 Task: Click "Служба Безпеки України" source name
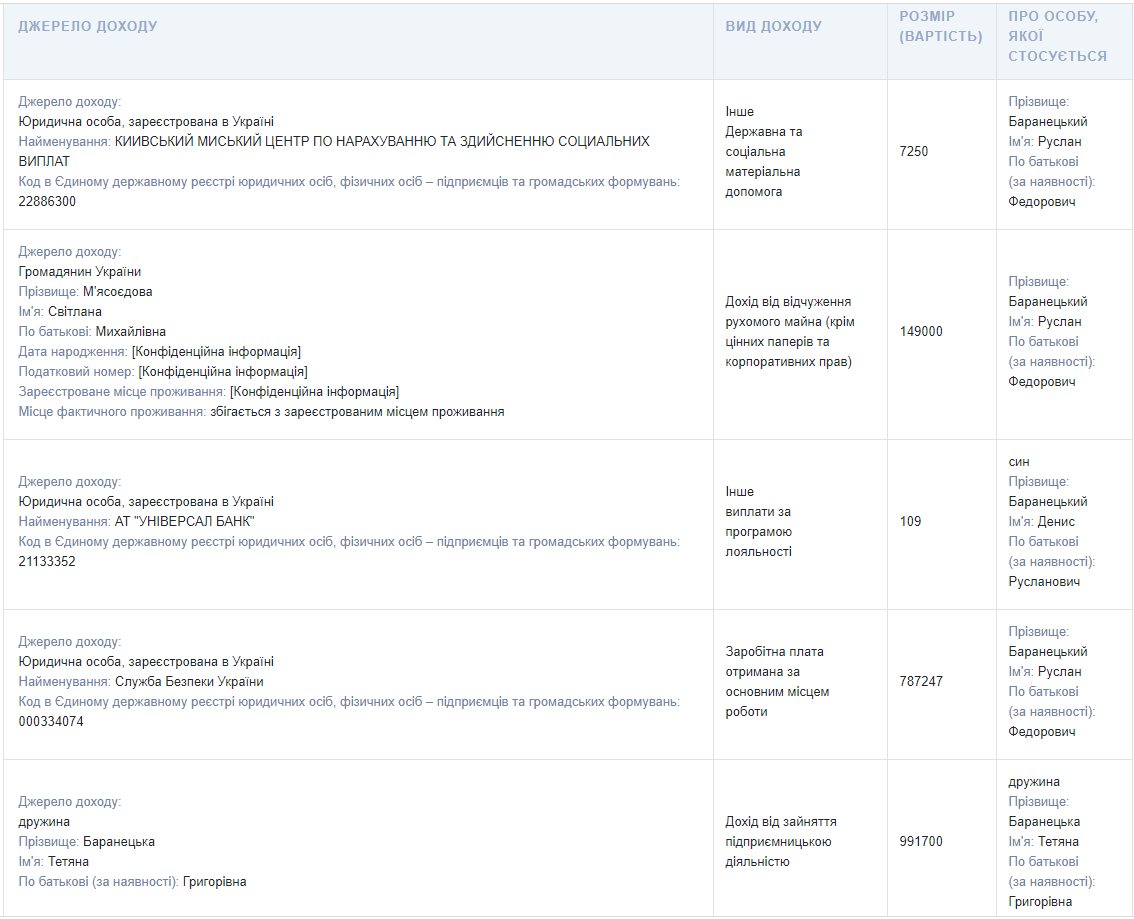coord(189,682)
